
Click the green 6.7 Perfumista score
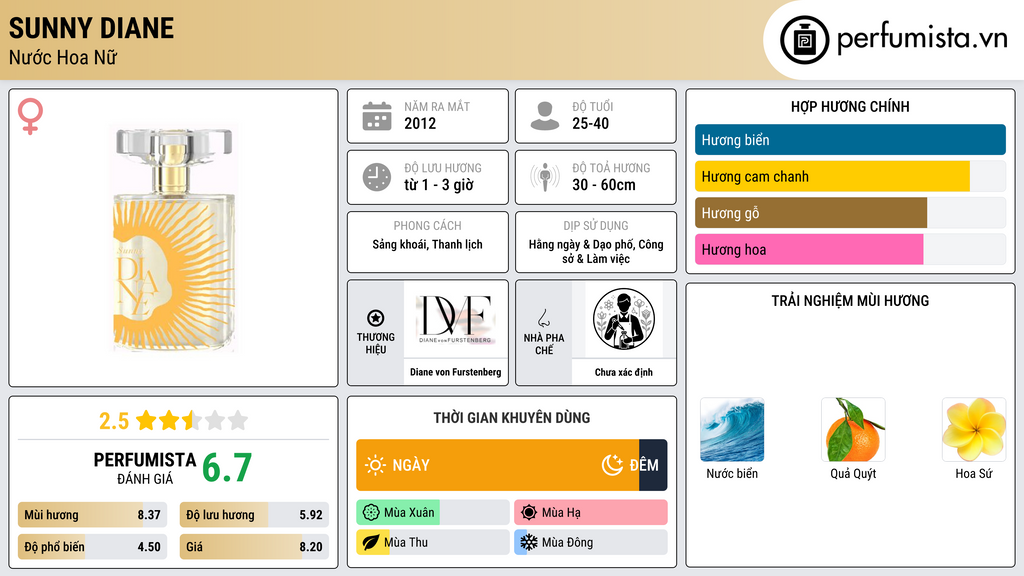click(x=227, y=468)
